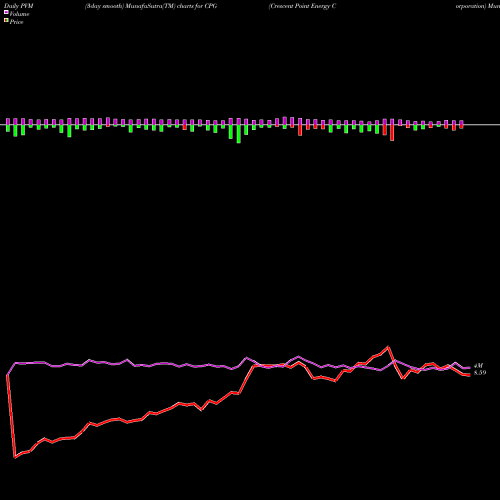Select the 'Price' legend label
Viewport: 500px width, 500px height.
pyautogui.click(x=16, y=22)
